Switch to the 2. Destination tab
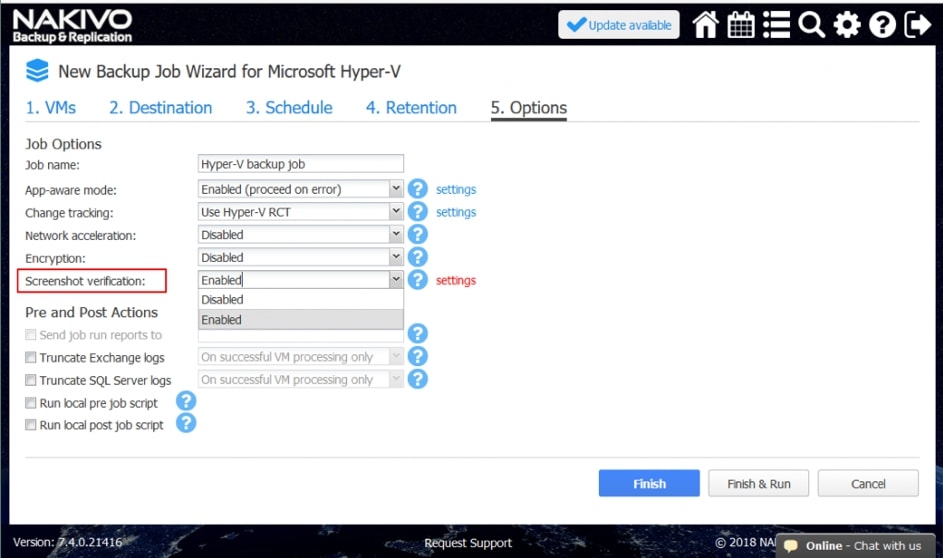Viewport: 943px width, 558px height. (160, 108)
